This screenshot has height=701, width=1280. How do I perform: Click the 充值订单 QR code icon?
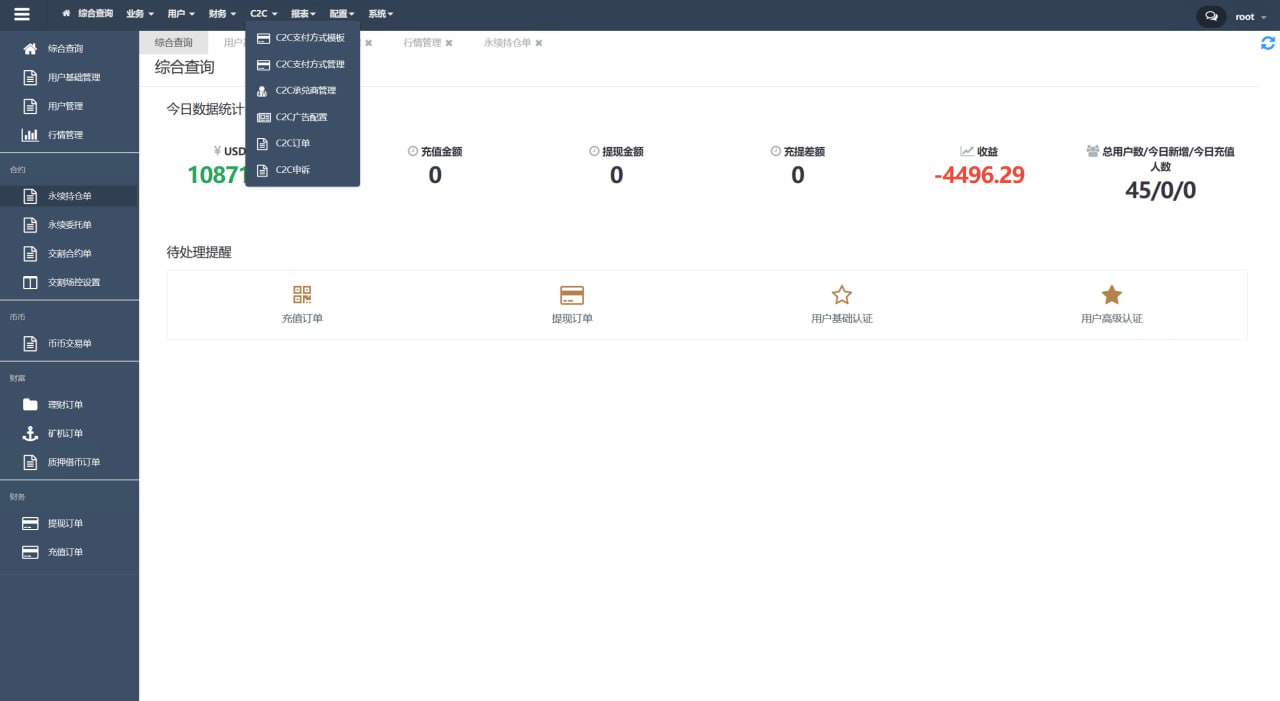coord(302,294)
